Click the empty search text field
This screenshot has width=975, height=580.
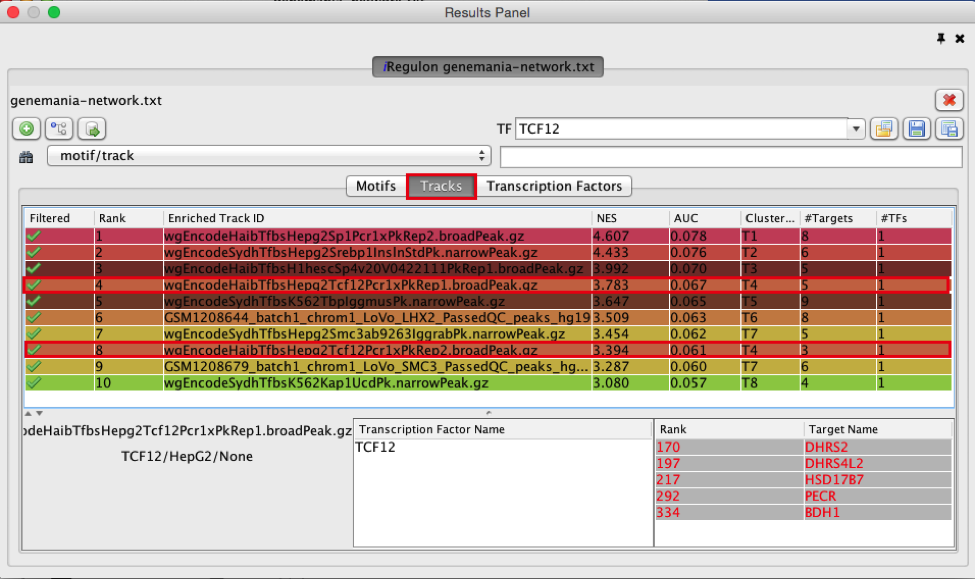tap(730, 157)
